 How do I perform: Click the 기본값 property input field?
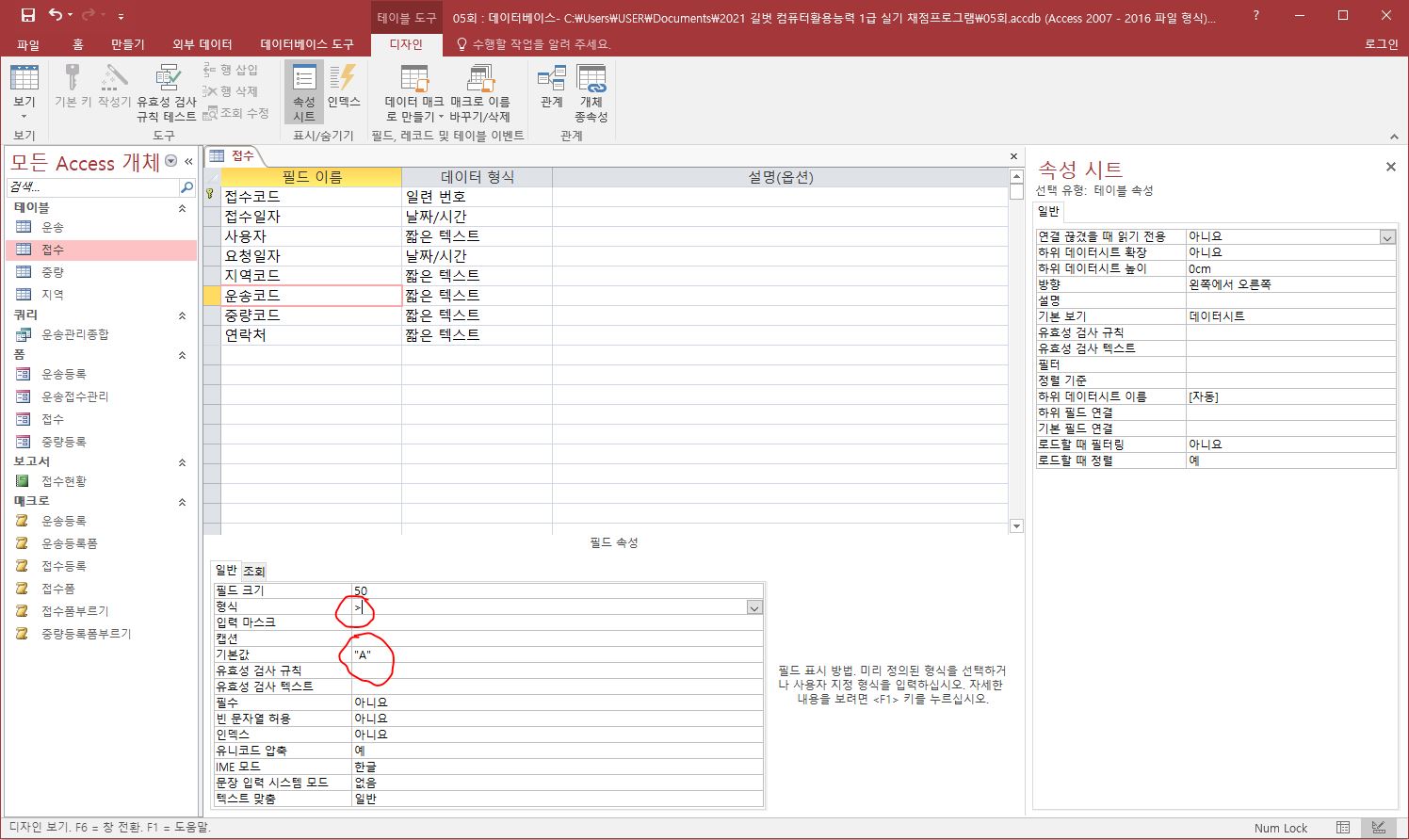[556, 654]
